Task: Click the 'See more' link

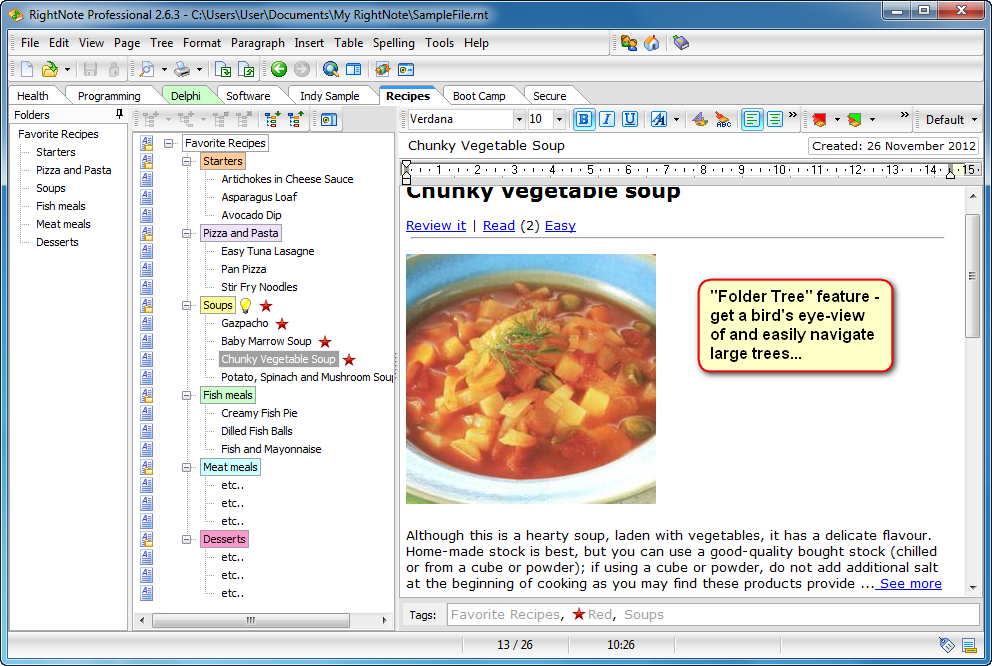Action: click(910, 584)
